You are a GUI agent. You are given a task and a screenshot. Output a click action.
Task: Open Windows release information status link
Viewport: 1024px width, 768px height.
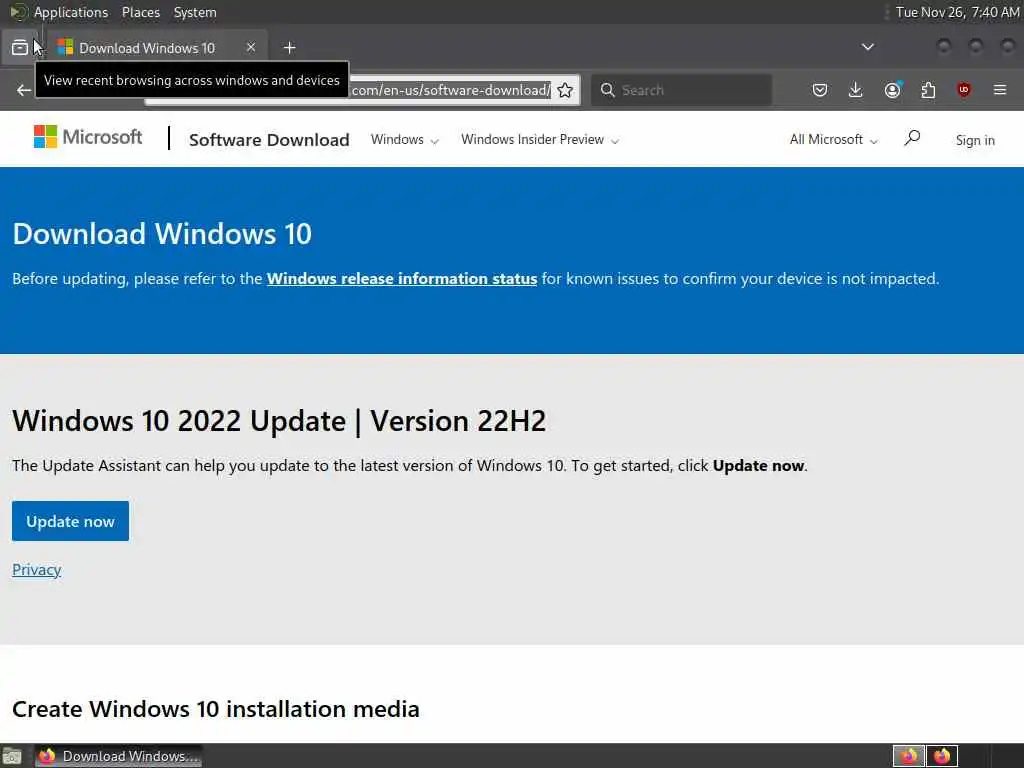point(402,279)
